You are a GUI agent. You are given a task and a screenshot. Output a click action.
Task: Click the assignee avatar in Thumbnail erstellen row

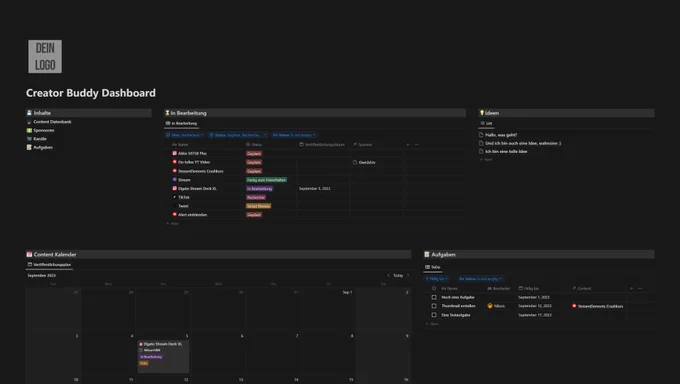tap(490, 306)
